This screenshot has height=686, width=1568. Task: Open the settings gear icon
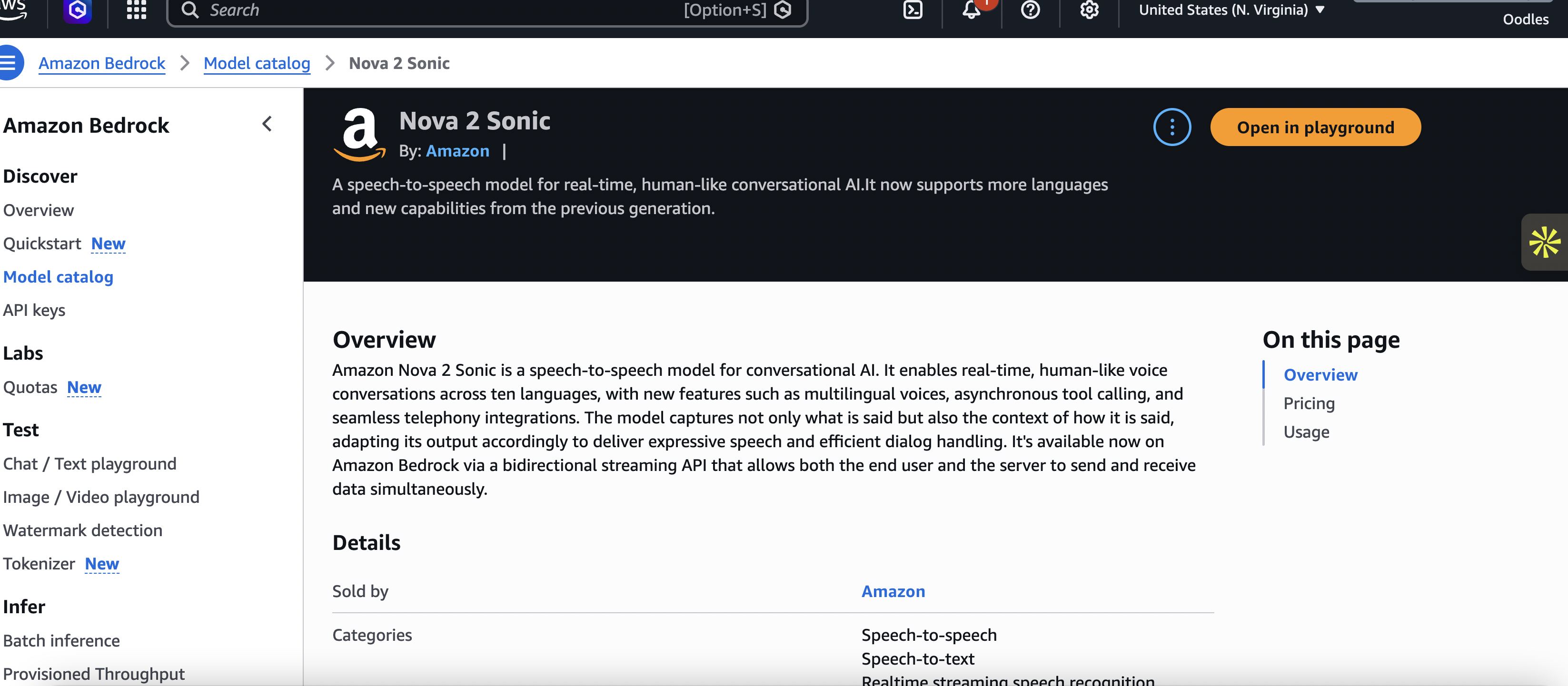coord(1089,10)
